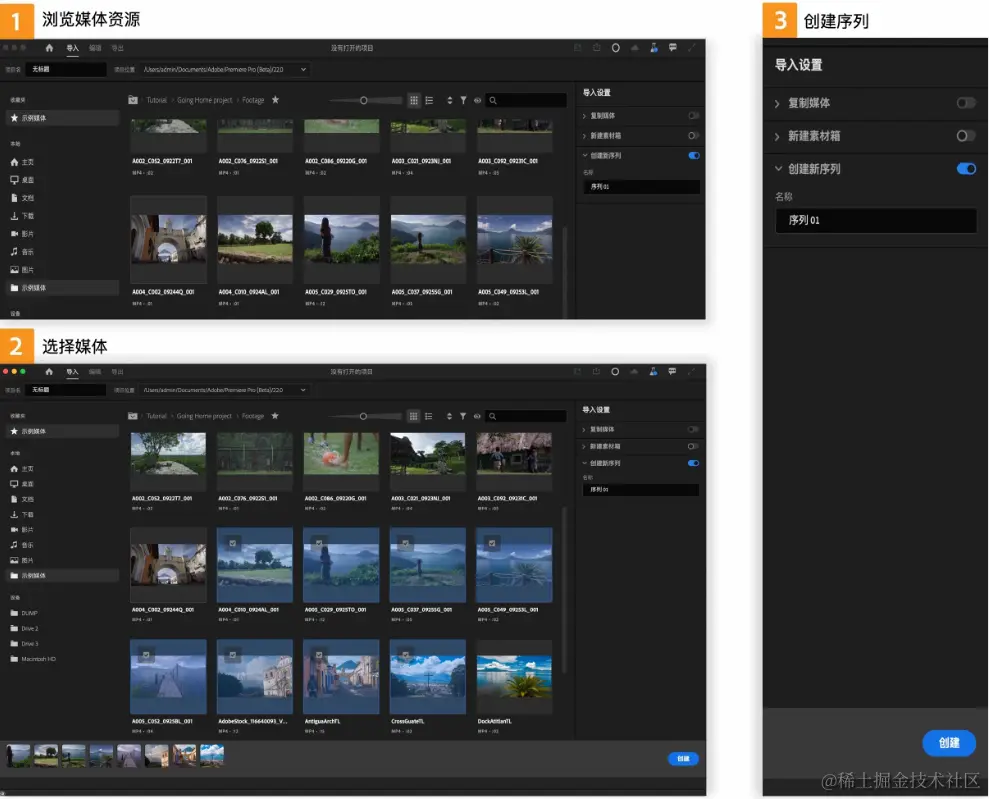989x799 pixels.
Task: Click the Home icon in the step 2 window
Action: 49,371
